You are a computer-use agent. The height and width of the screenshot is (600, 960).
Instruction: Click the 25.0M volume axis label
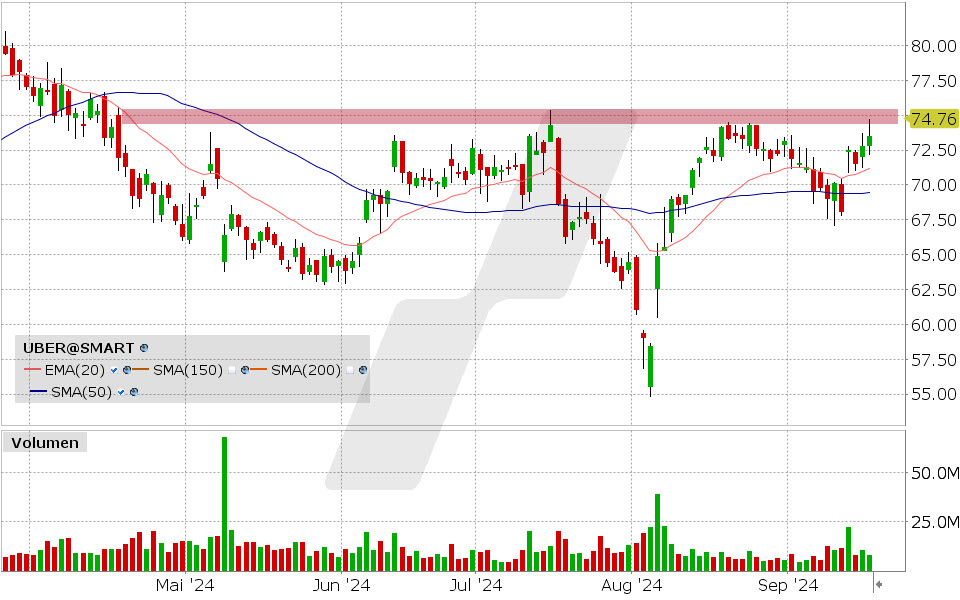point(935,522)
